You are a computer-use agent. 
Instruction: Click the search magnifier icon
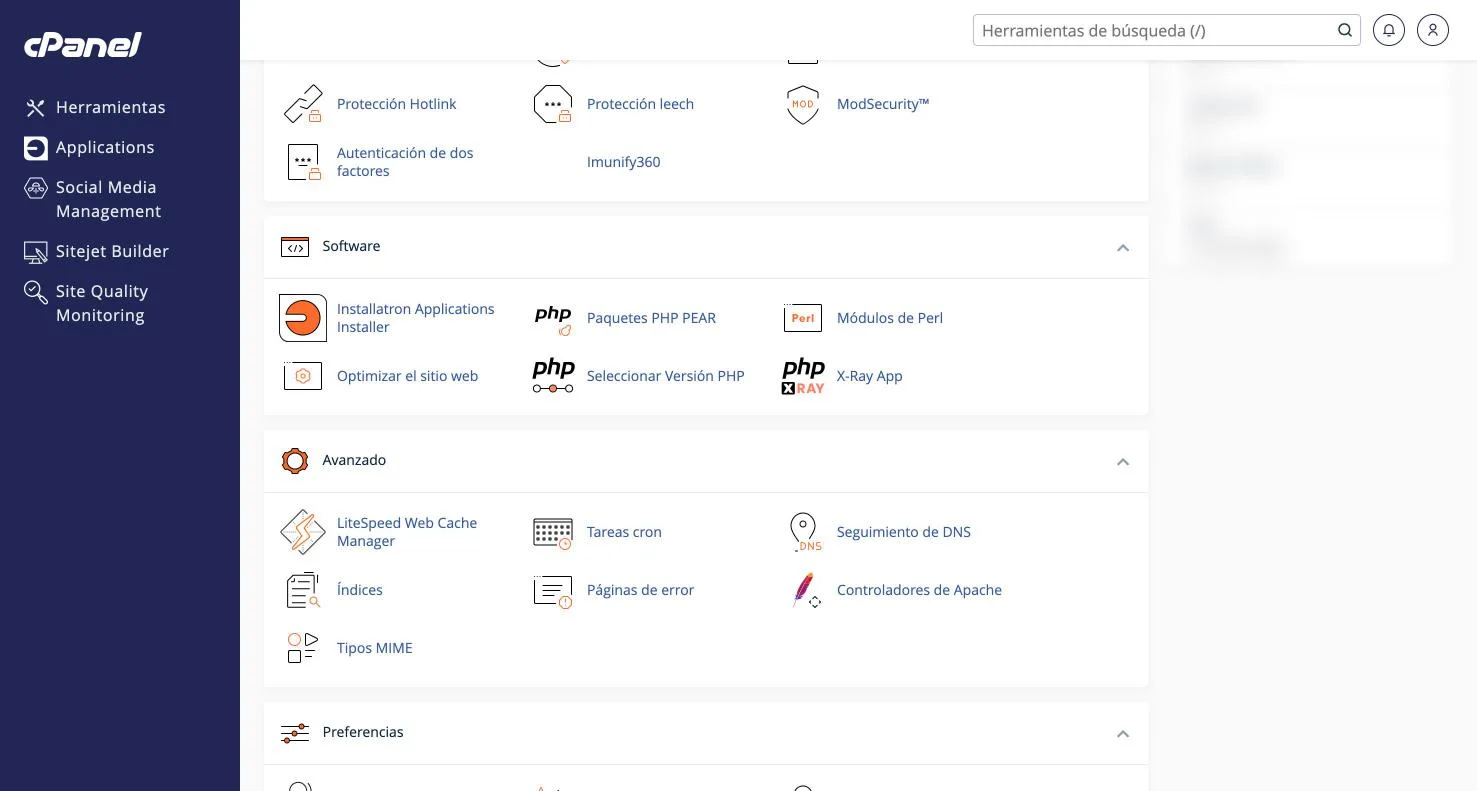(x=1345, y=30)
